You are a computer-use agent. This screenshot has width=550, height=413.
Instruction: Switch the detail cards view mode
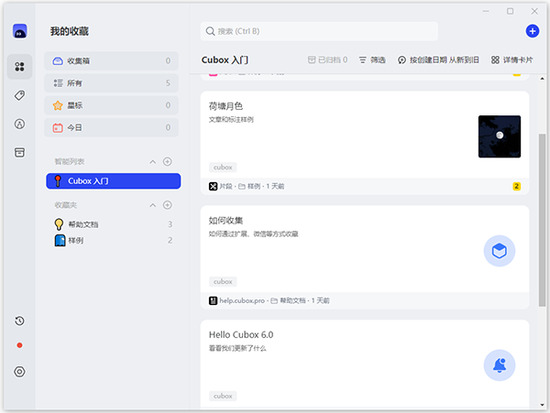512,60
